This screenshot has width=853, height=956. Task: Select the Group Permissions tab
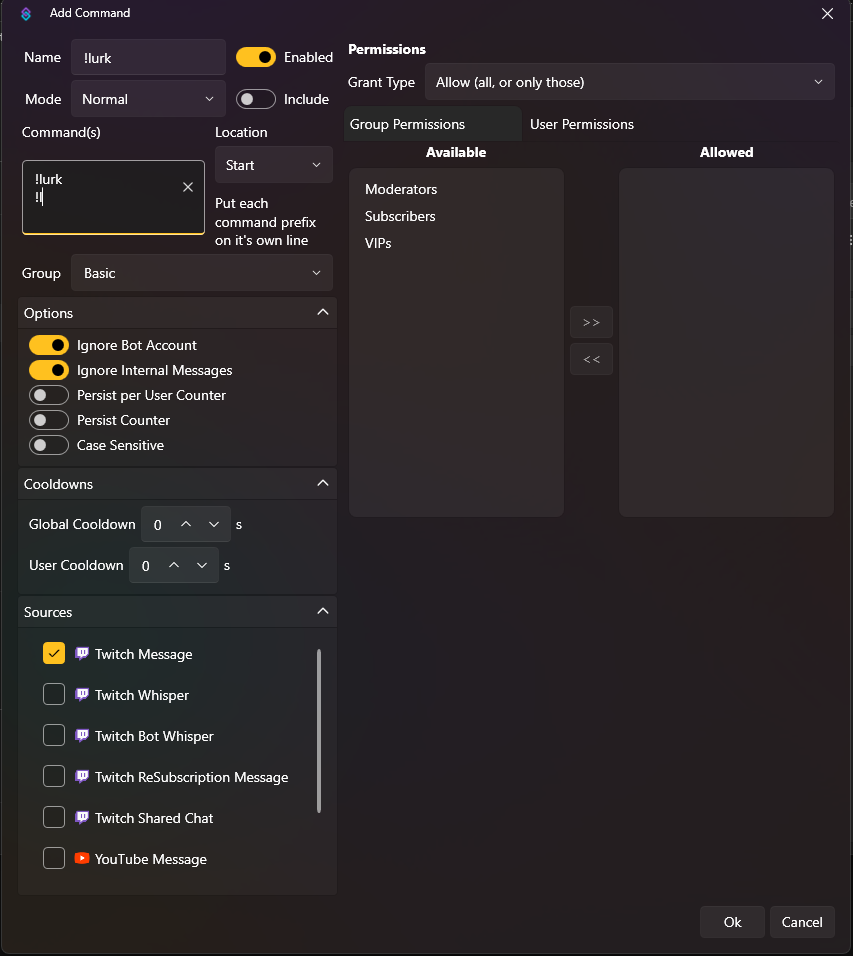click(408, 124)
